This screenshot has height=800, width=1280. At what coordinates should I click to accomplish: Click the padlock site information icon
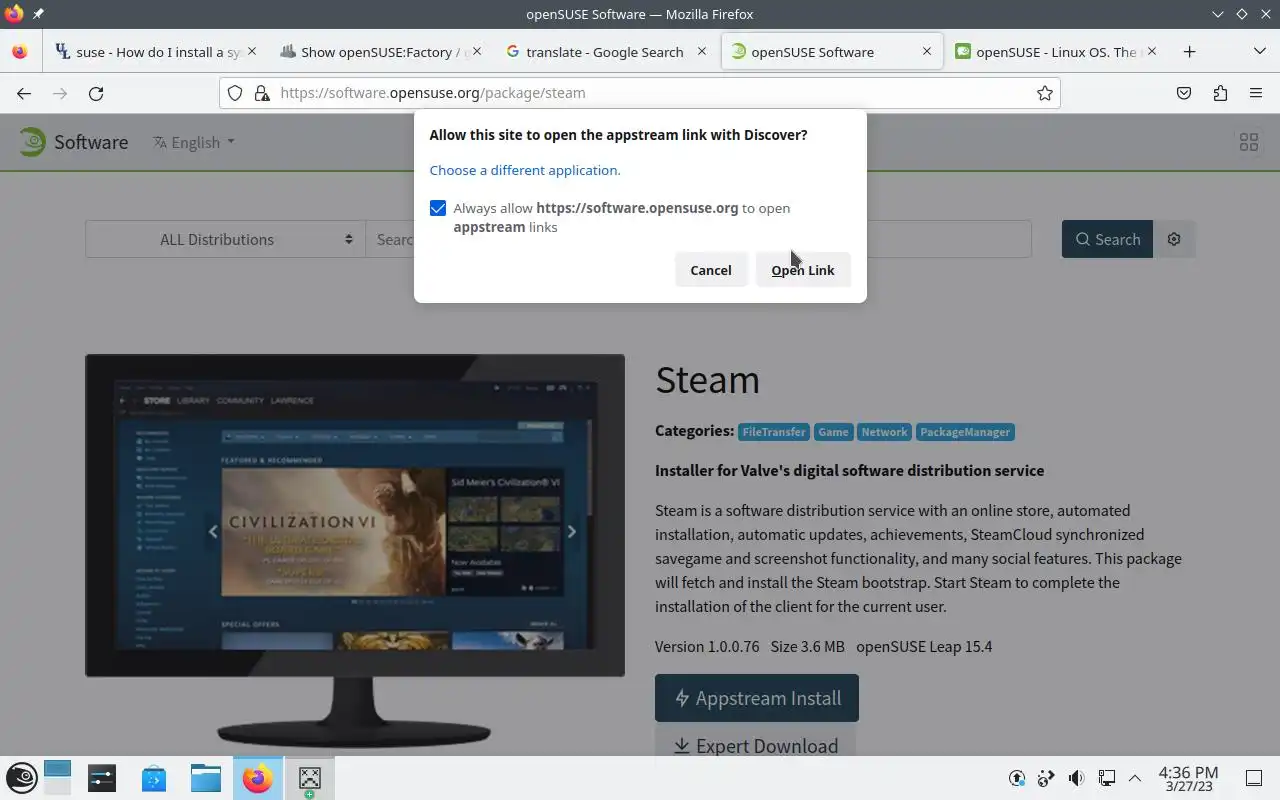point(261,93)
